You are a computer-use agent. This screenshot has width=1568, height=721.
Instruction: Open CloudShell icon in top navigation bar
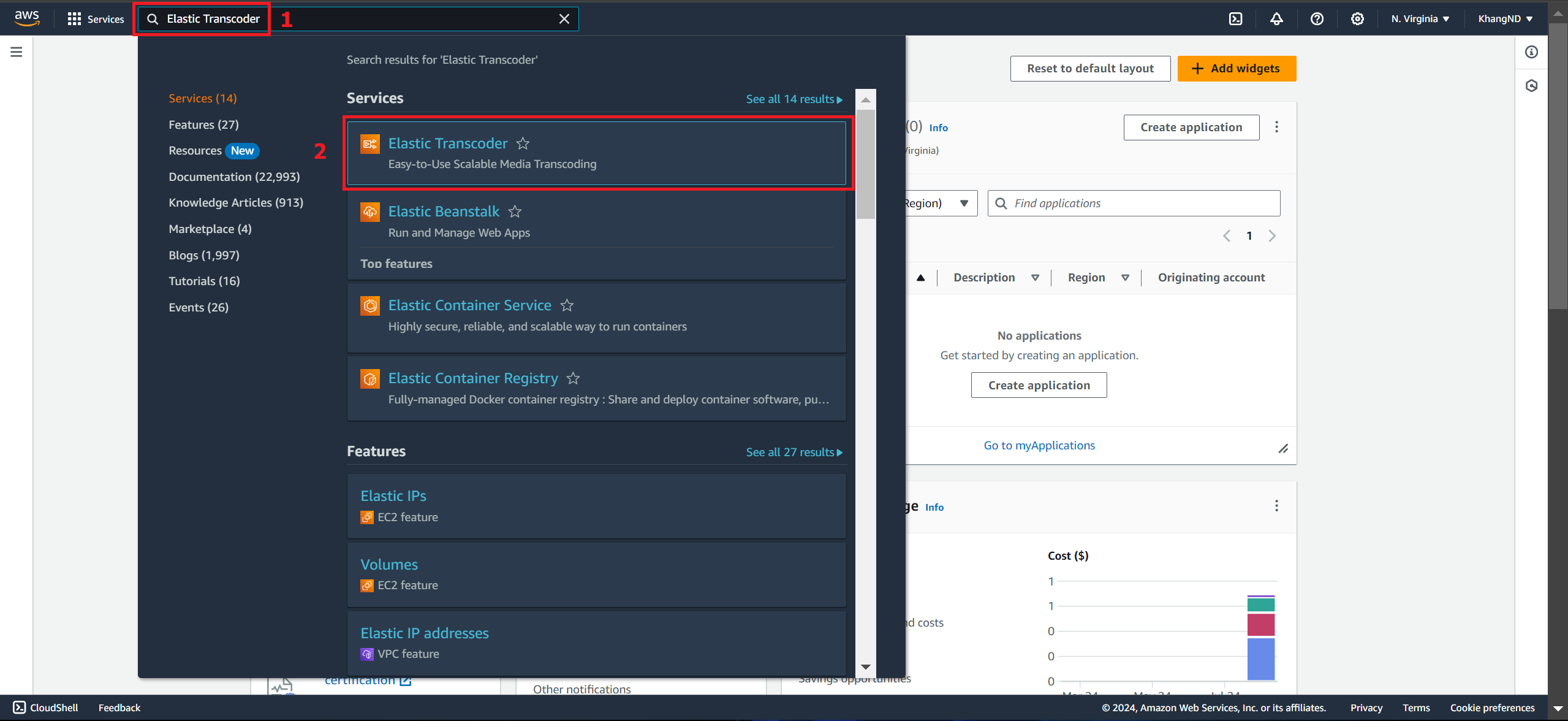pos(1235,19)
